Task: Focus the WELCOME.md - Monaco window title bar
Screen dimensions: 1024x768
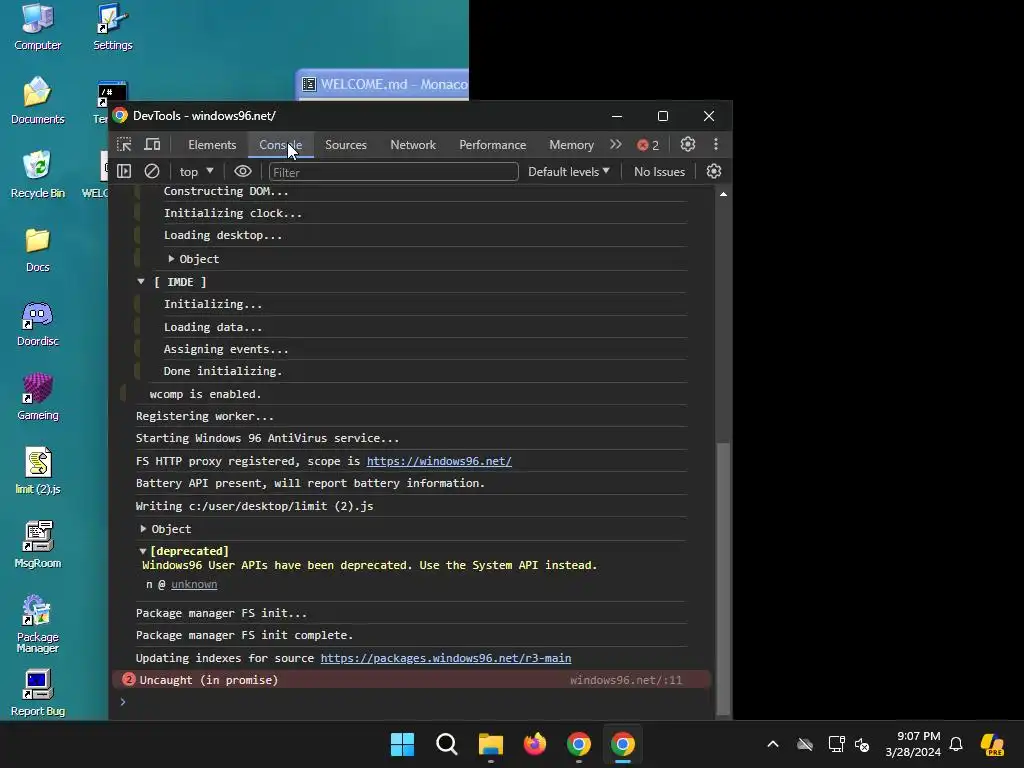Action: (x=383, y=84)
